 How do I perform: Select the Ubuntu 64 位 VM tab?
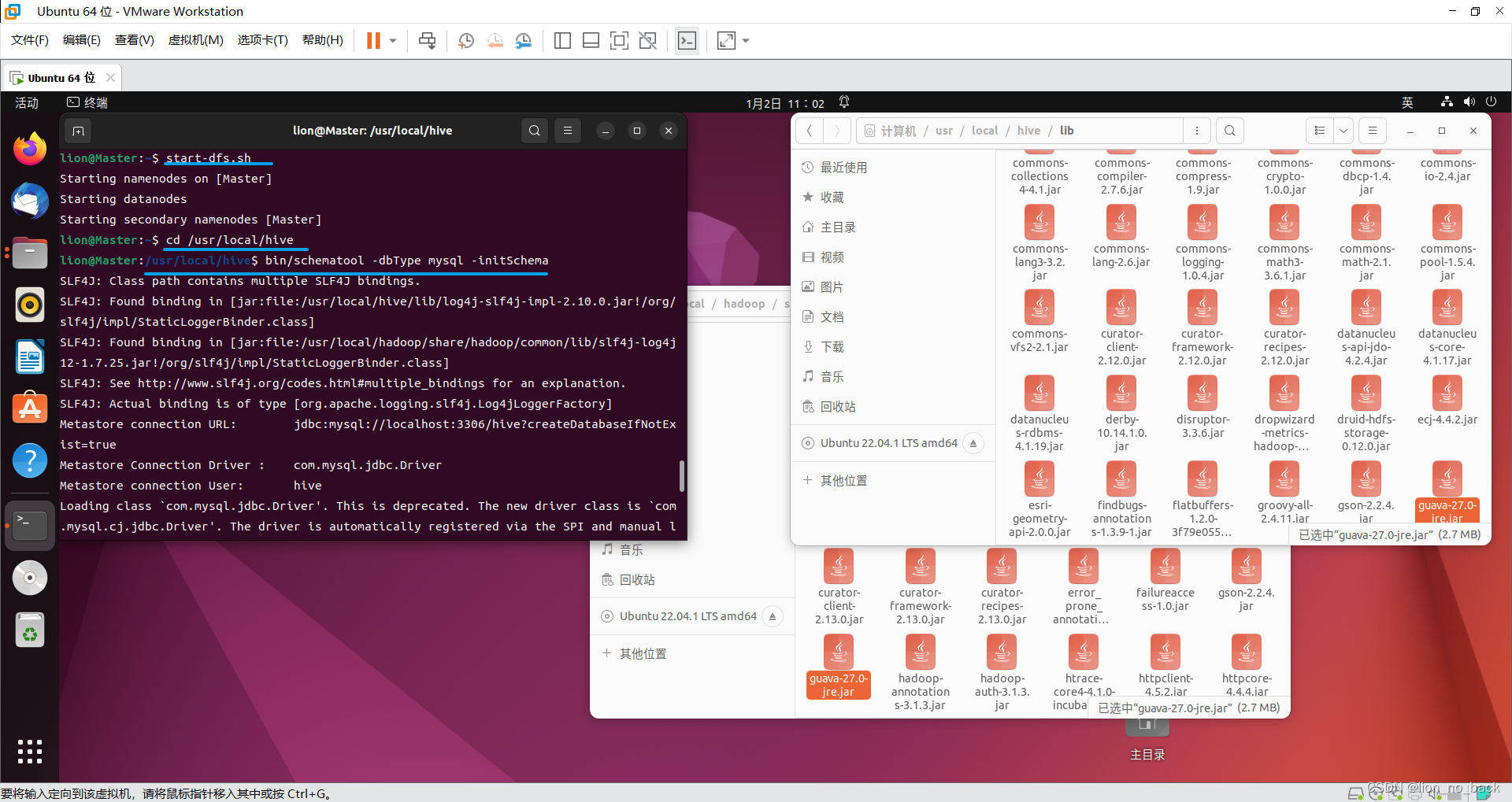pos(61,78)
